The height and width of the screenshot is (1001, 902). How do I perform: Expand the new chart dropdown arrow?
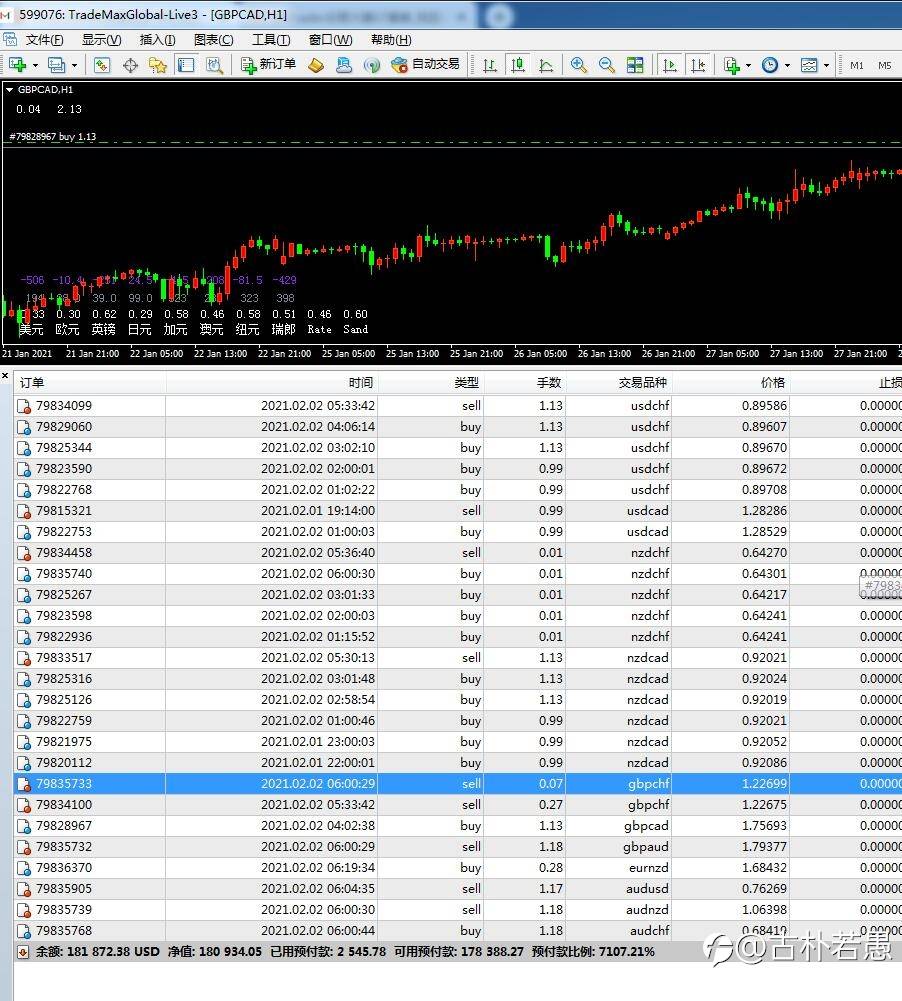[x=36, y=65]
